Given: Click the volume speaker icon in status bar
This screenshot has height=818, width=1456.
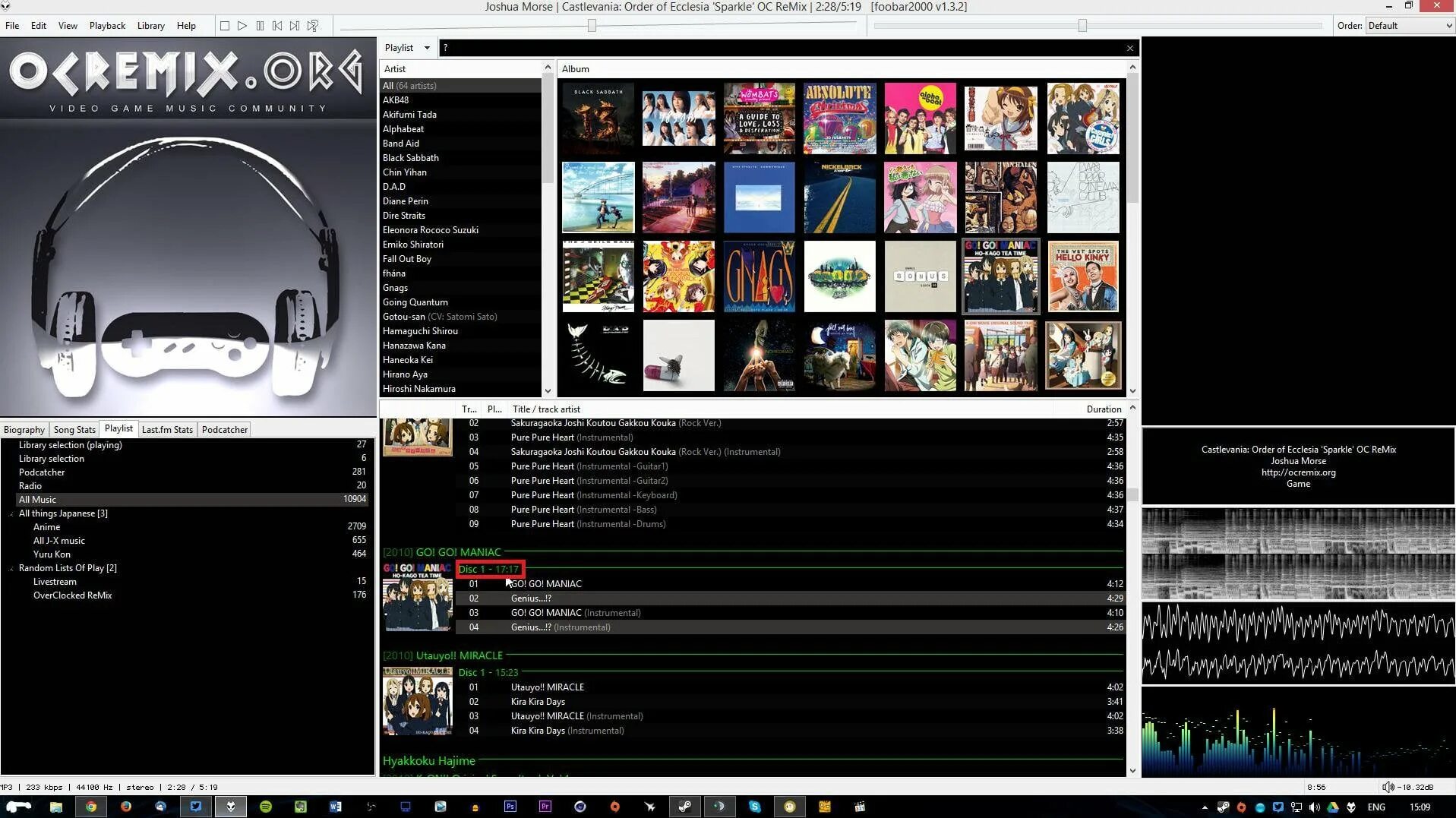Looking at the screenshot, I should [x=1388, y=787].
